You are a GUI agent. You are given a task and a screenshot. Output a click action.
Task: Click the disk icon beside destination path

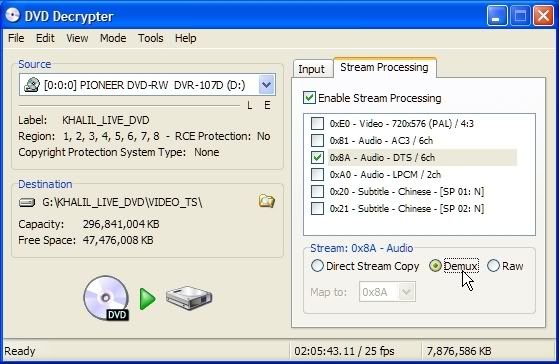27,203
